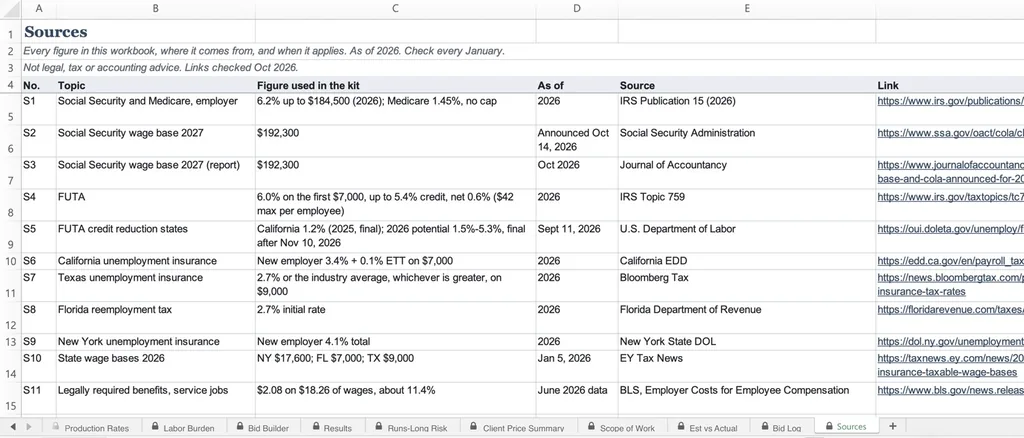Open the Journal of Accountancy link

pyautogui.click(x=950, y=172)
